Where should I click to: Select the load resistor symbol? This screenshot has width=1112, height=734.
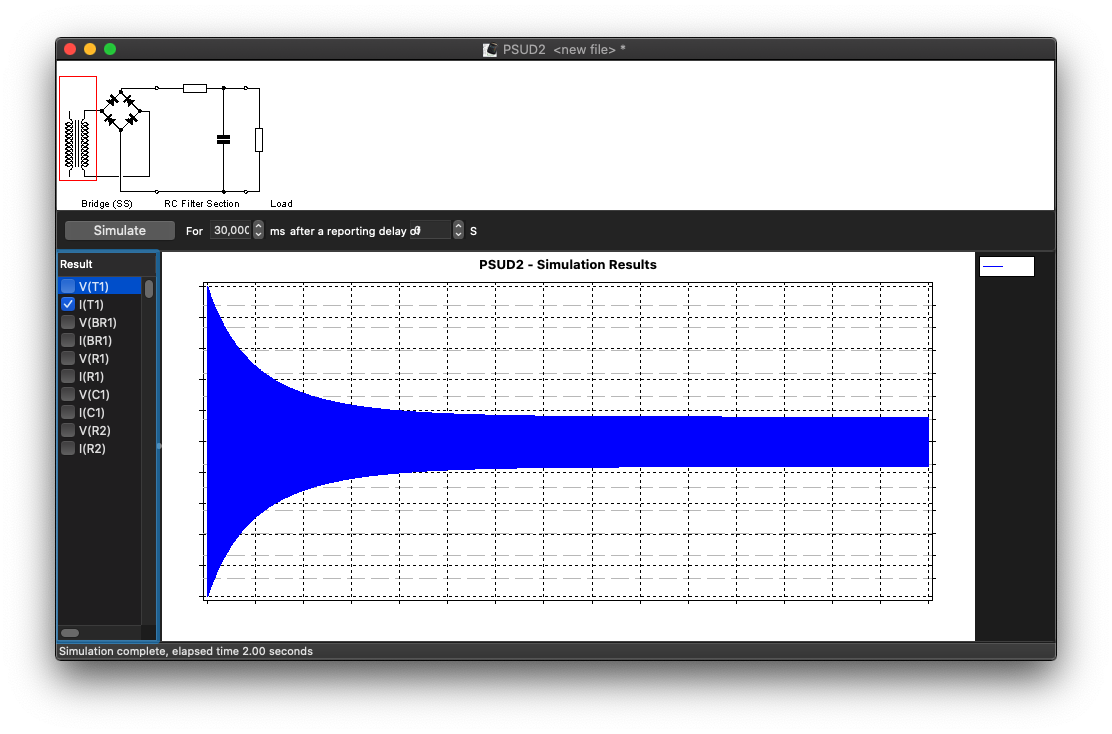click(x=259, y=140)
